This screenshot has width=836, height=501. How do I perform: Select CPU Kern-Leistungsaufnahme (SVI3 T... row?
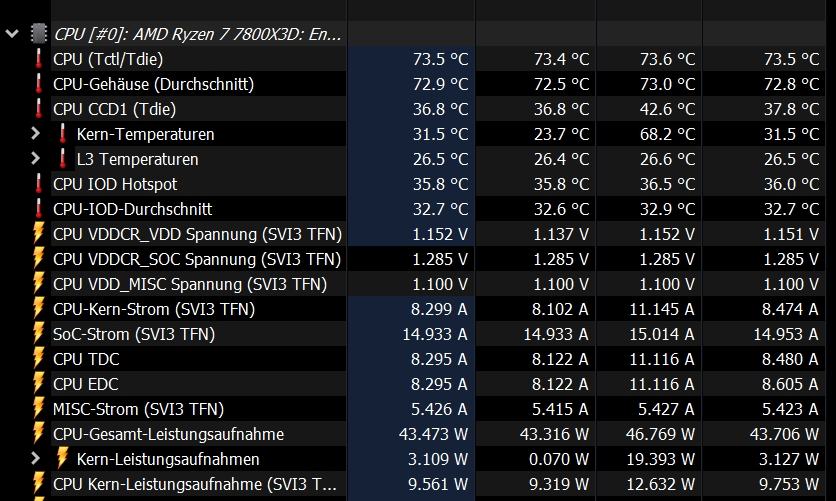195,484
